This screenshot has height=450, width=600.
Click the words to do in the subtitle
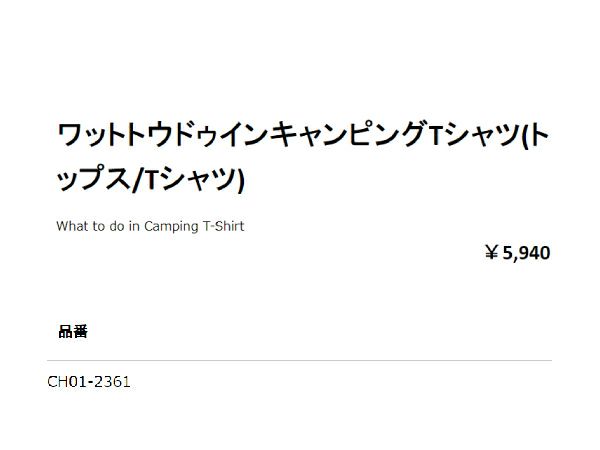(111, 226)
